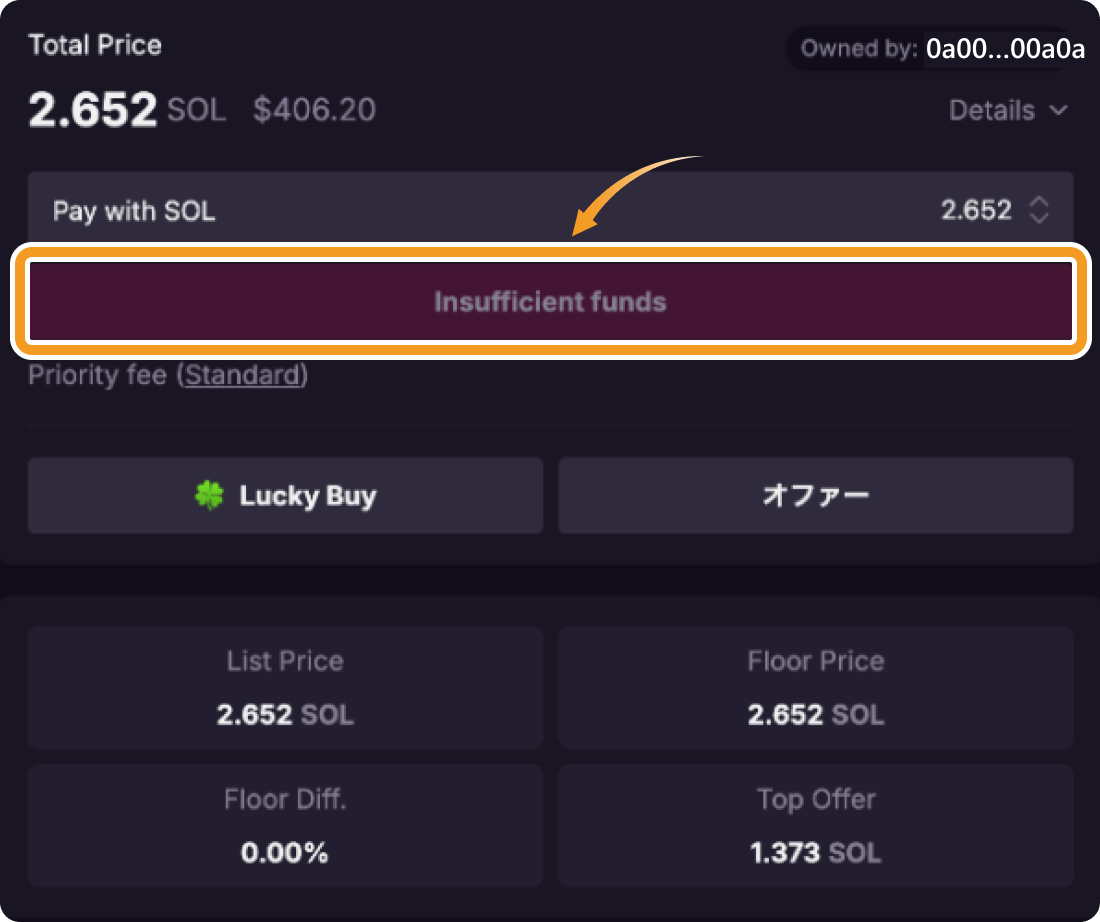1100x922 pixels.
Task: Click the owner address 0a00...00a0a
Action: [1005, 50]
